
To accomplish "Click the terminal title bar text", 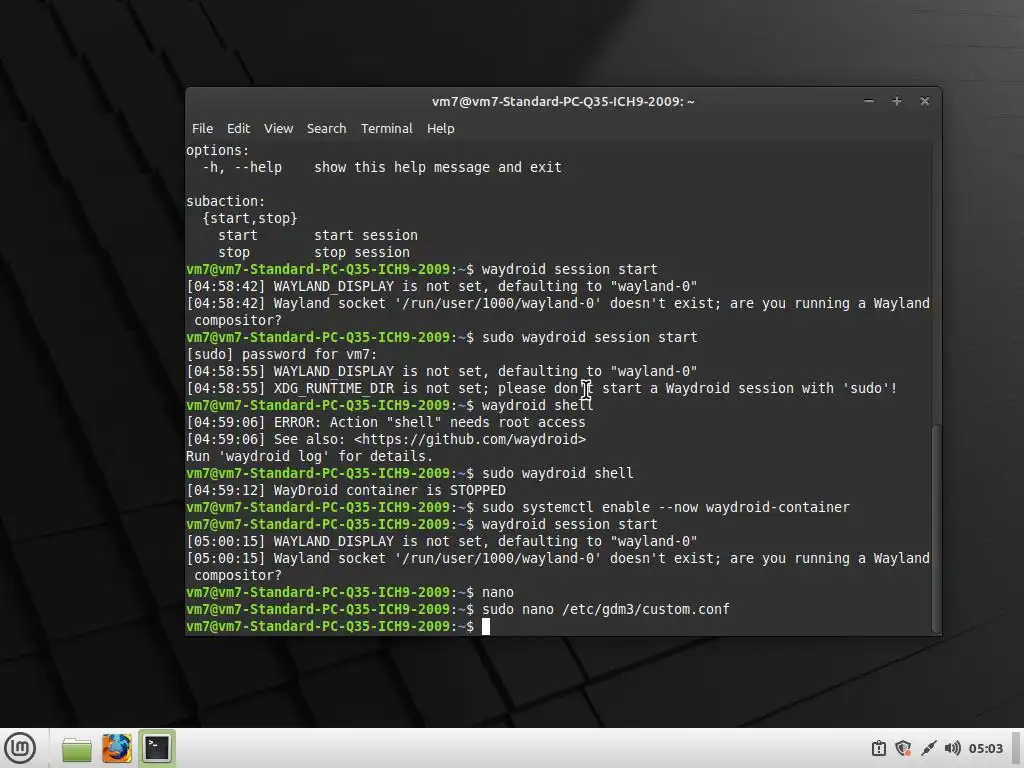I will pyautogui.click(x=563, y=101).
